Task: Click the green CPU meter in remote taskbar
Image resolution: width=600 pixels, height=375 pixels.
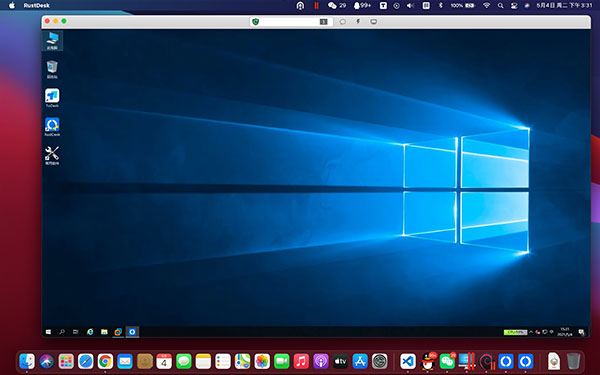Action: pyautogui.click(x=515, y=332)
